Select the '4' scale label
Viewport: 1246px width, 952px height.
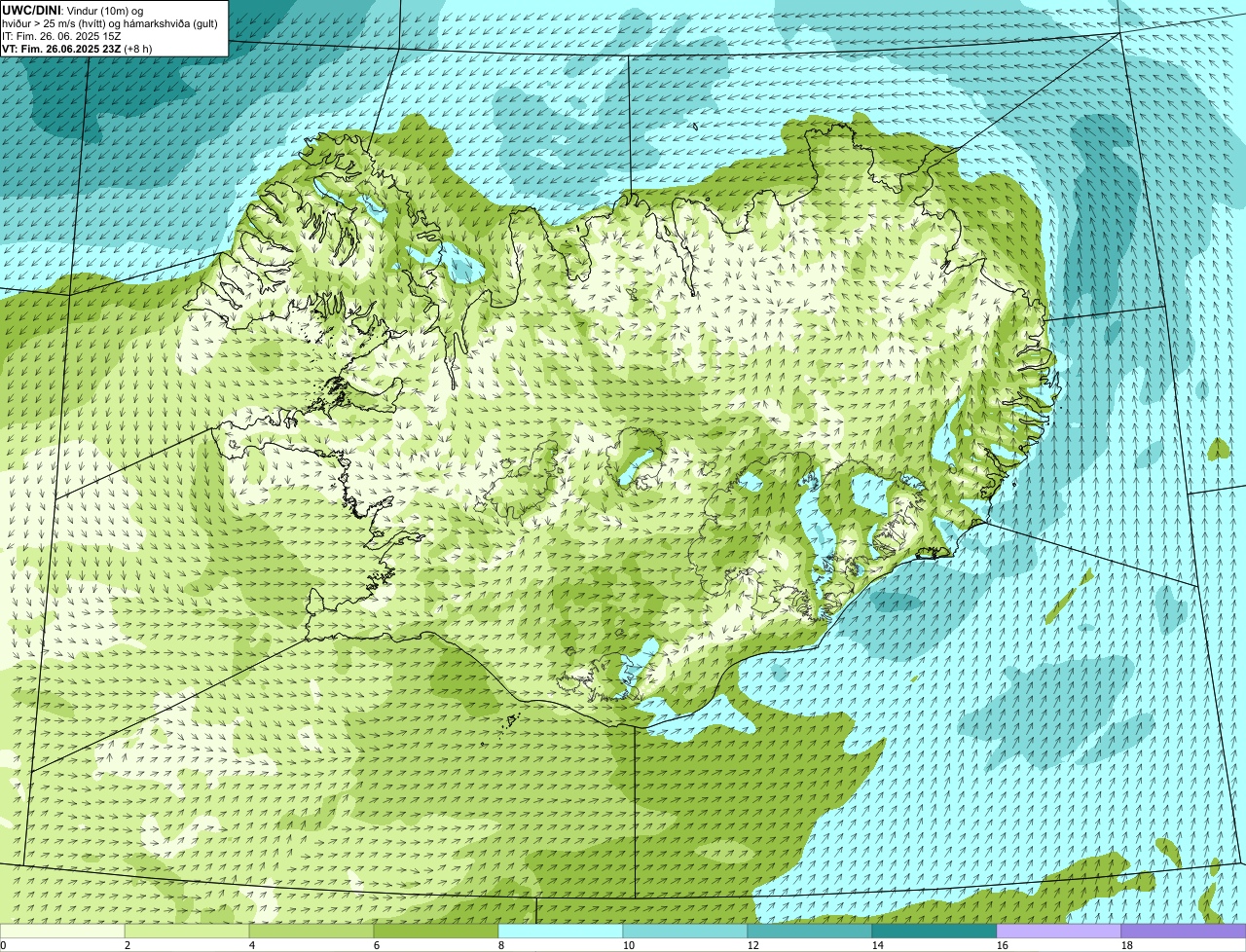click(x=252, y=945)
